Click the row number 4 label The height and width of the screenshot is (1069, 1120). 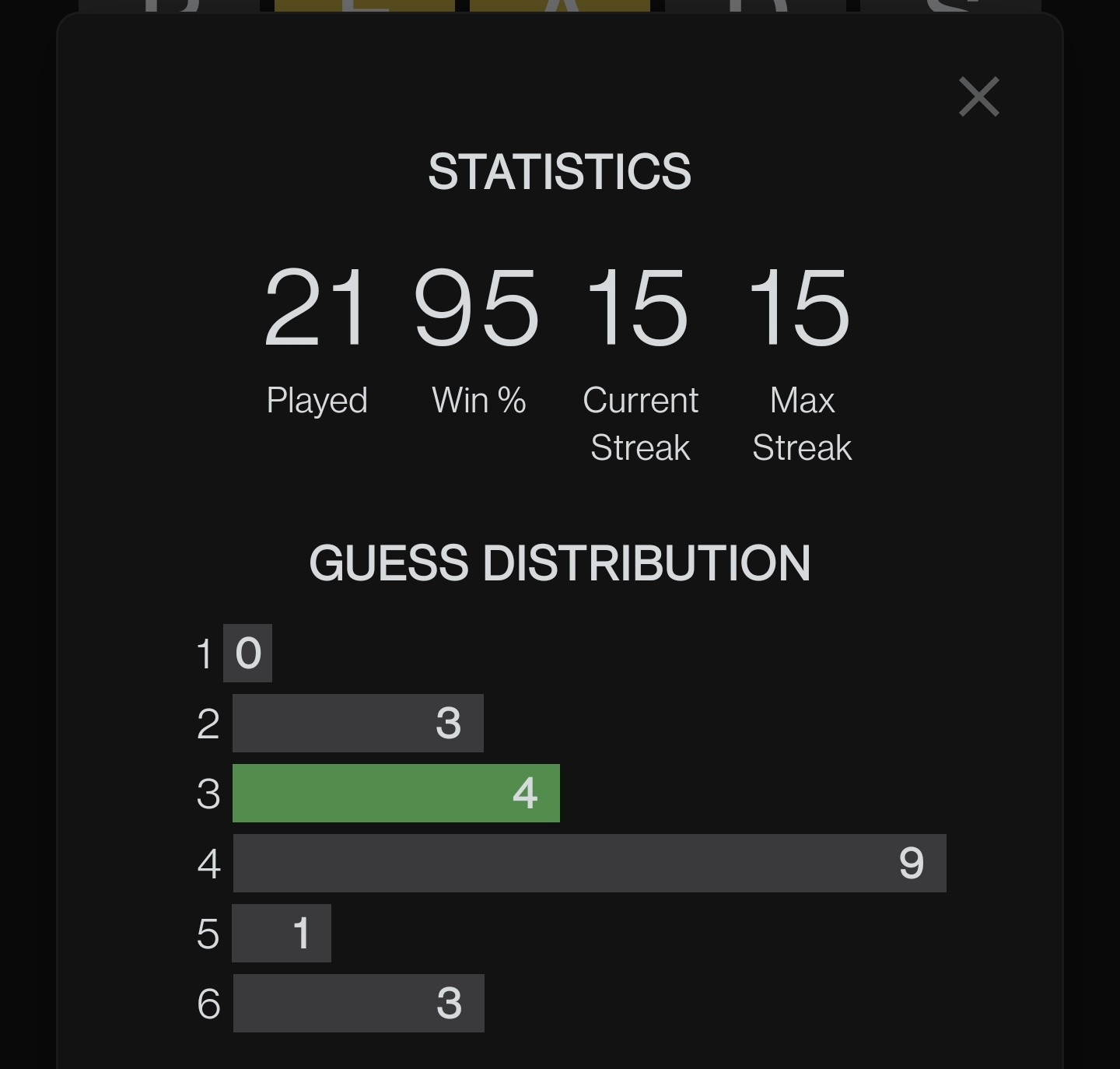tap(208, 864)
